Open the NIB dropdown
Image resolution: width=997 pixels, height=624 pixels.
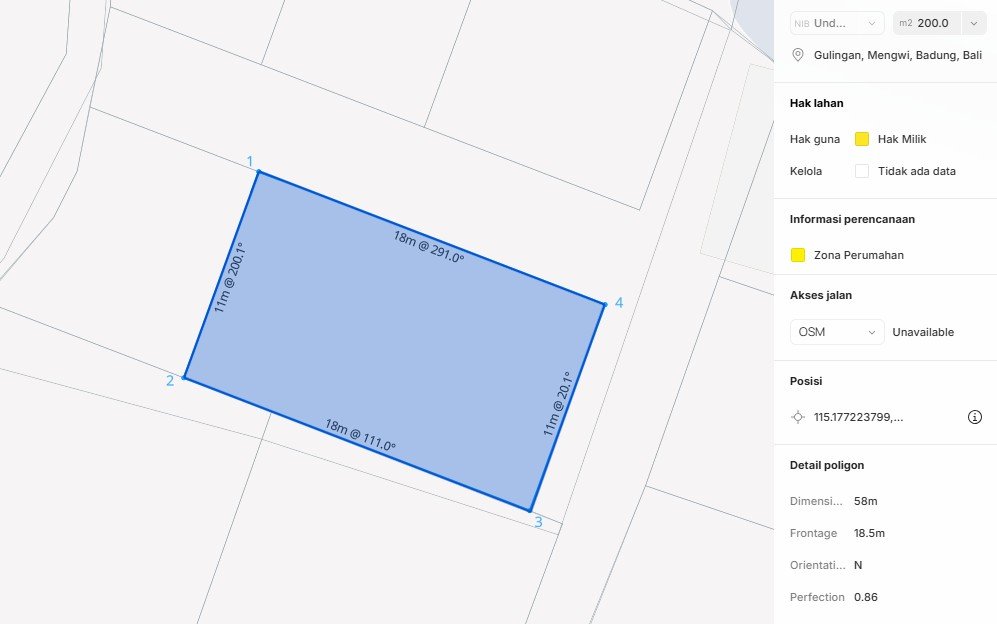(837, 23)
